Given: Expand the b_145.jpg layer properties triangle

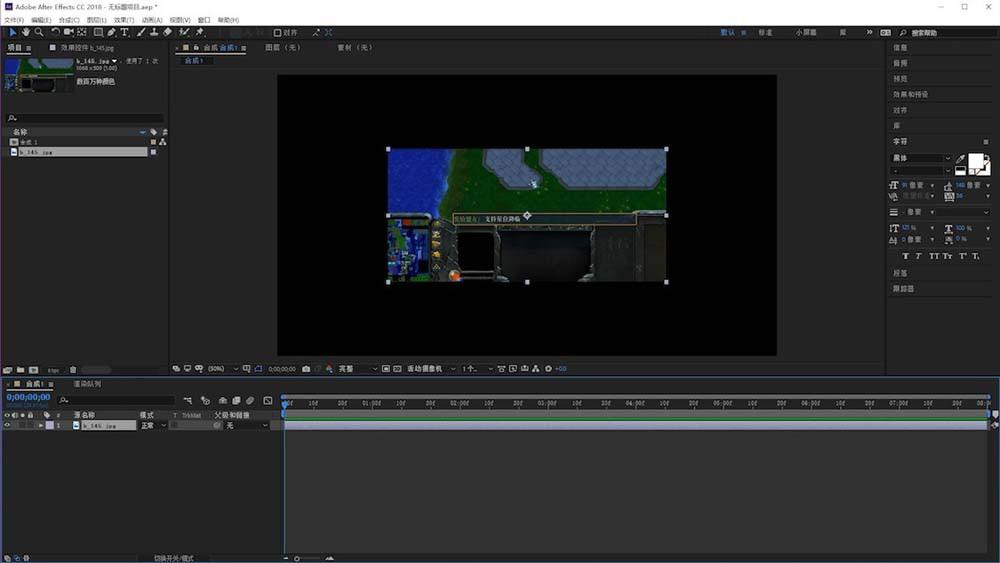Looking at the screenshot, I should tap(40, 425).
